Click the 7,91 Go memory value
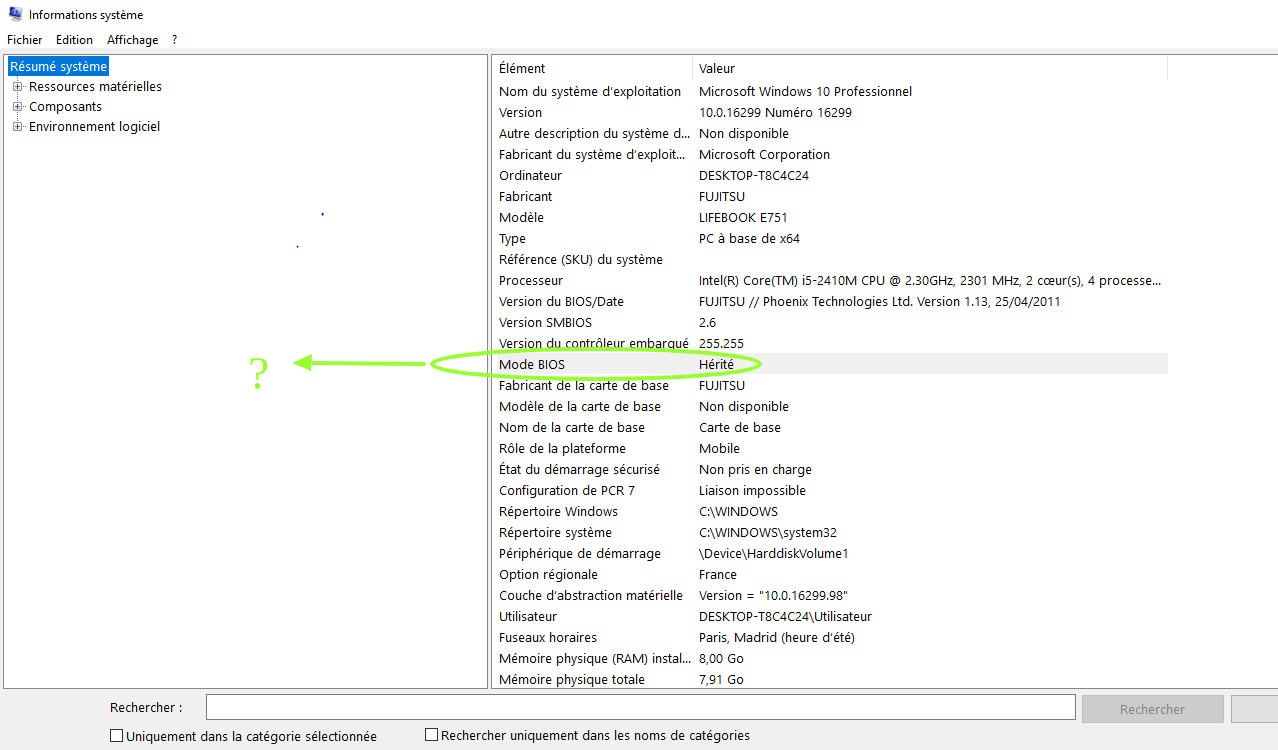The height and width of the screenshot is (750, 1278). [721, 680]
